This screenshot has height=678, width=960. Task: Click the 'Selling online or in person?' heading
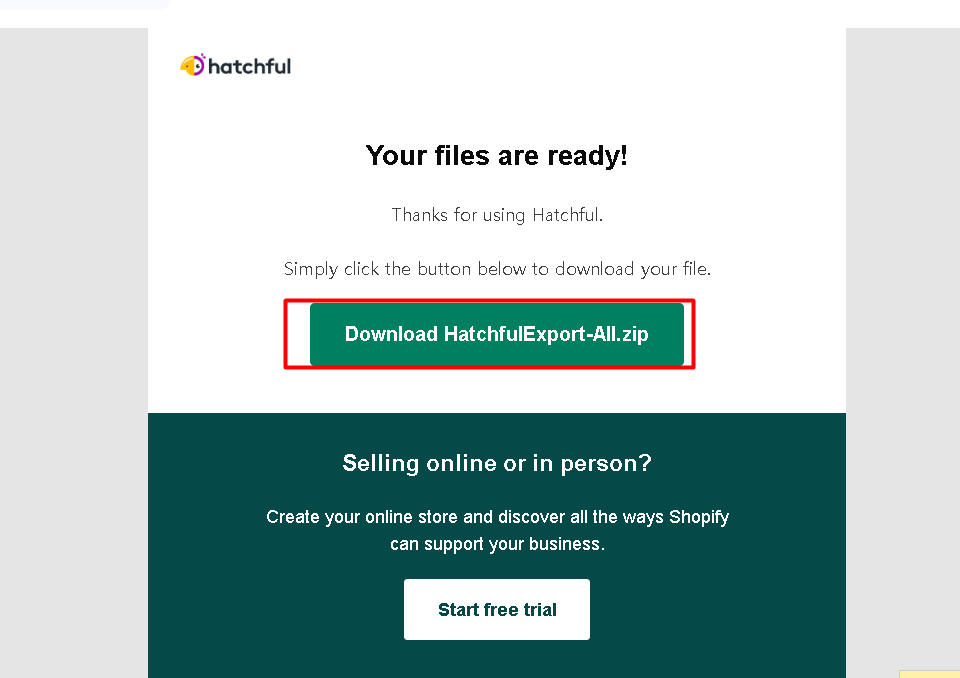coord(497,463)
